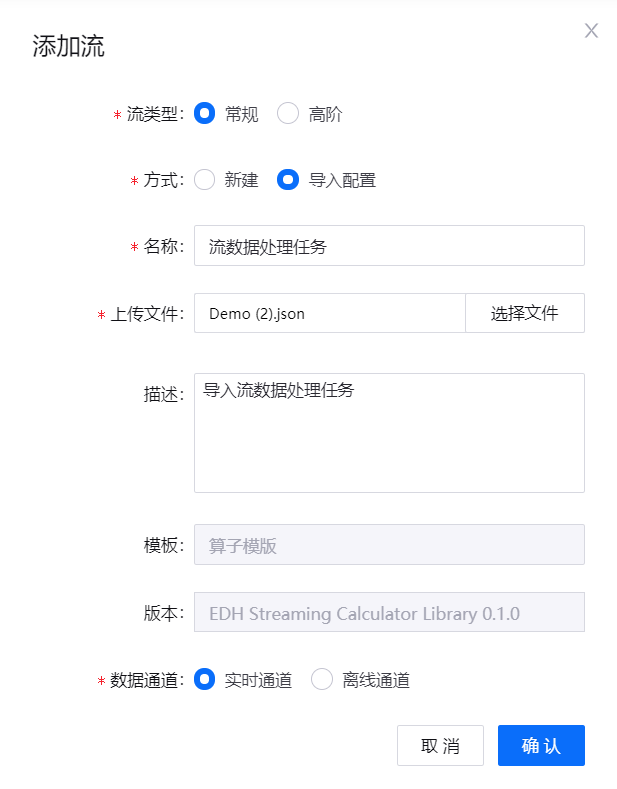The height and width of the screenshot is (789, 617).
Task: Choose the 高阶 stream type option
Action: click(x=288, y=114)
